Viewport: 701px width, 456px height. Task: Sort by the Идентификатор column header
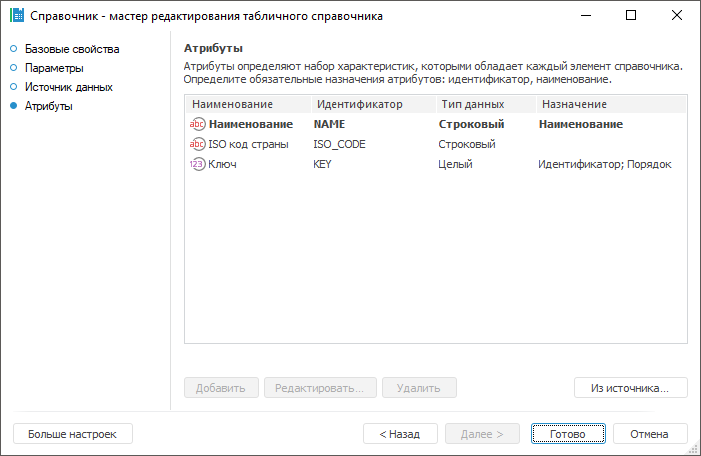click(x=358, y=104)
